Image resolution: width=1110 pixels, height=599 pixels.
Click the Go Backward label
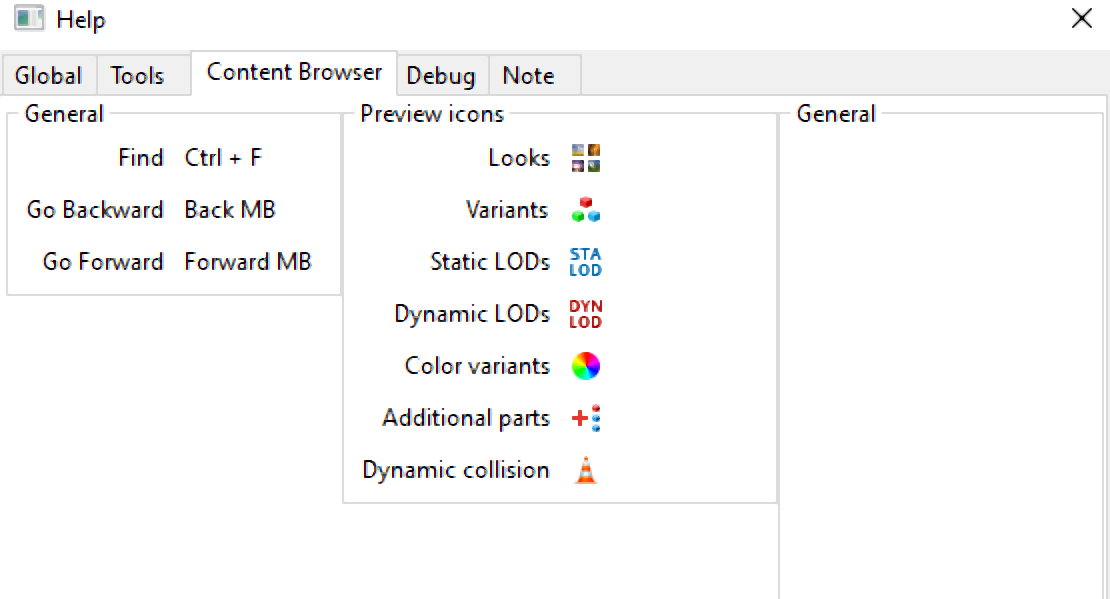tap(95, 210)
